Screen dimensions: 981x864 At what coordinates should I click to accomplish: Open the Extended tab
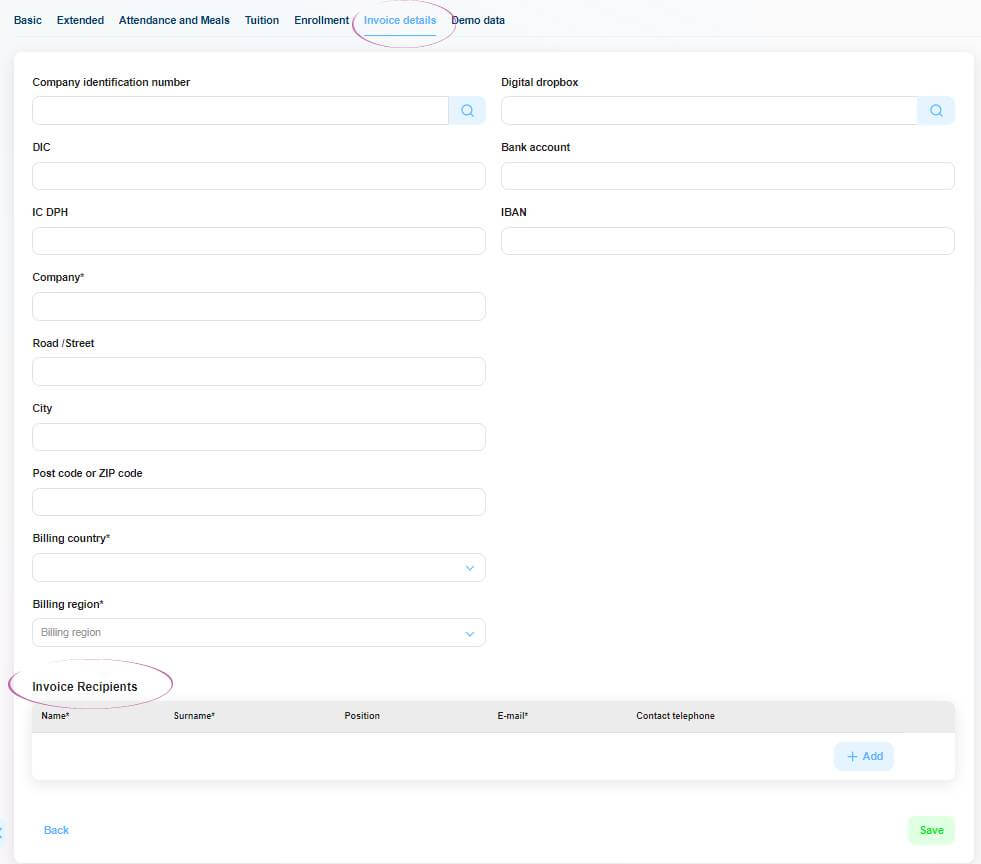pyautogui.click(x=80, y=20)
